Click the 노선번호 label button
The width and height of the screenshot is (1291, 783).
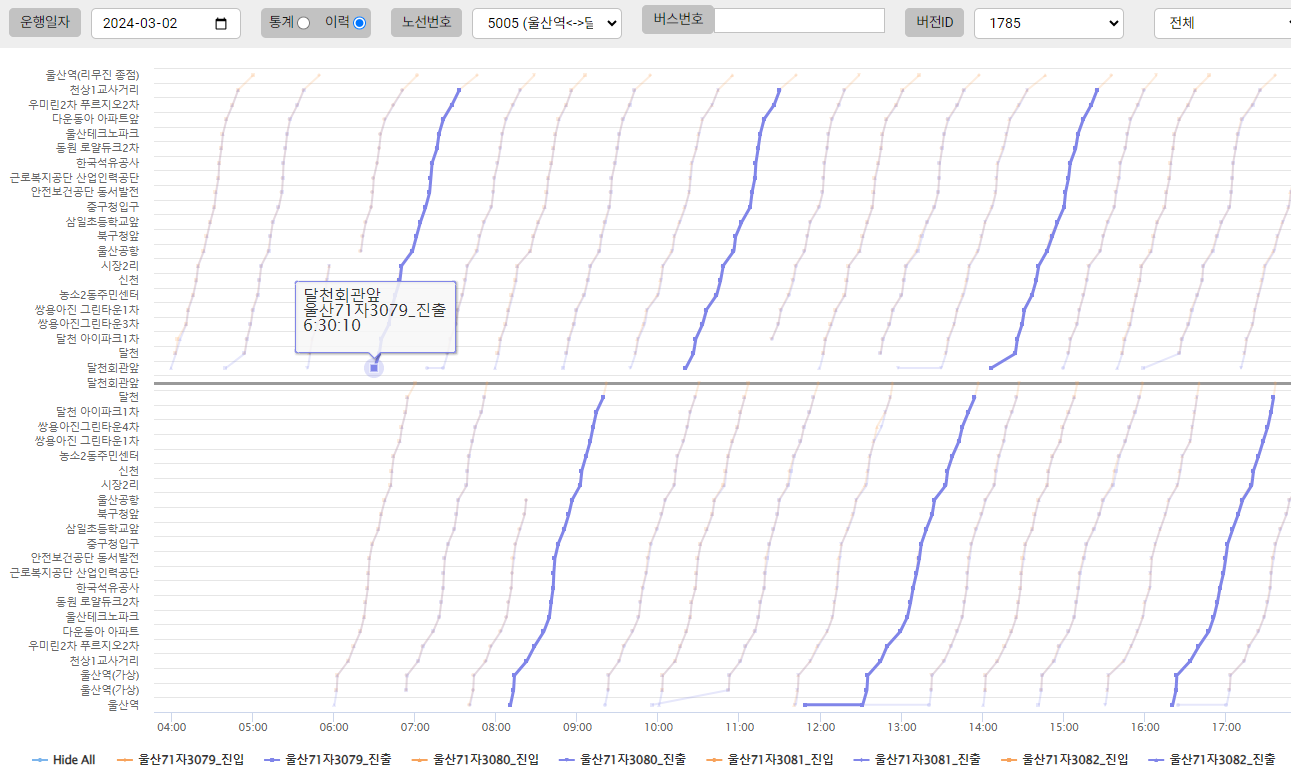426,22
